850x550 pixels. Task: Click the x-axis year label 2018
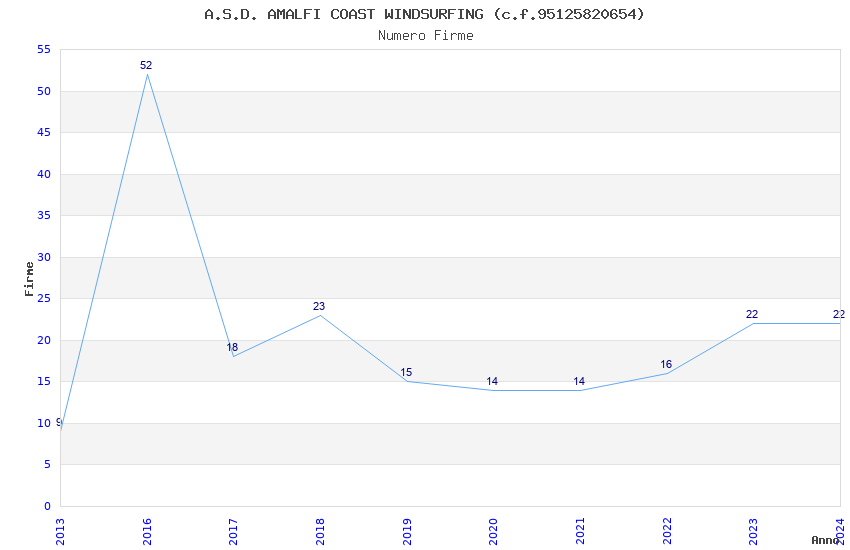(x=320, y=532)
